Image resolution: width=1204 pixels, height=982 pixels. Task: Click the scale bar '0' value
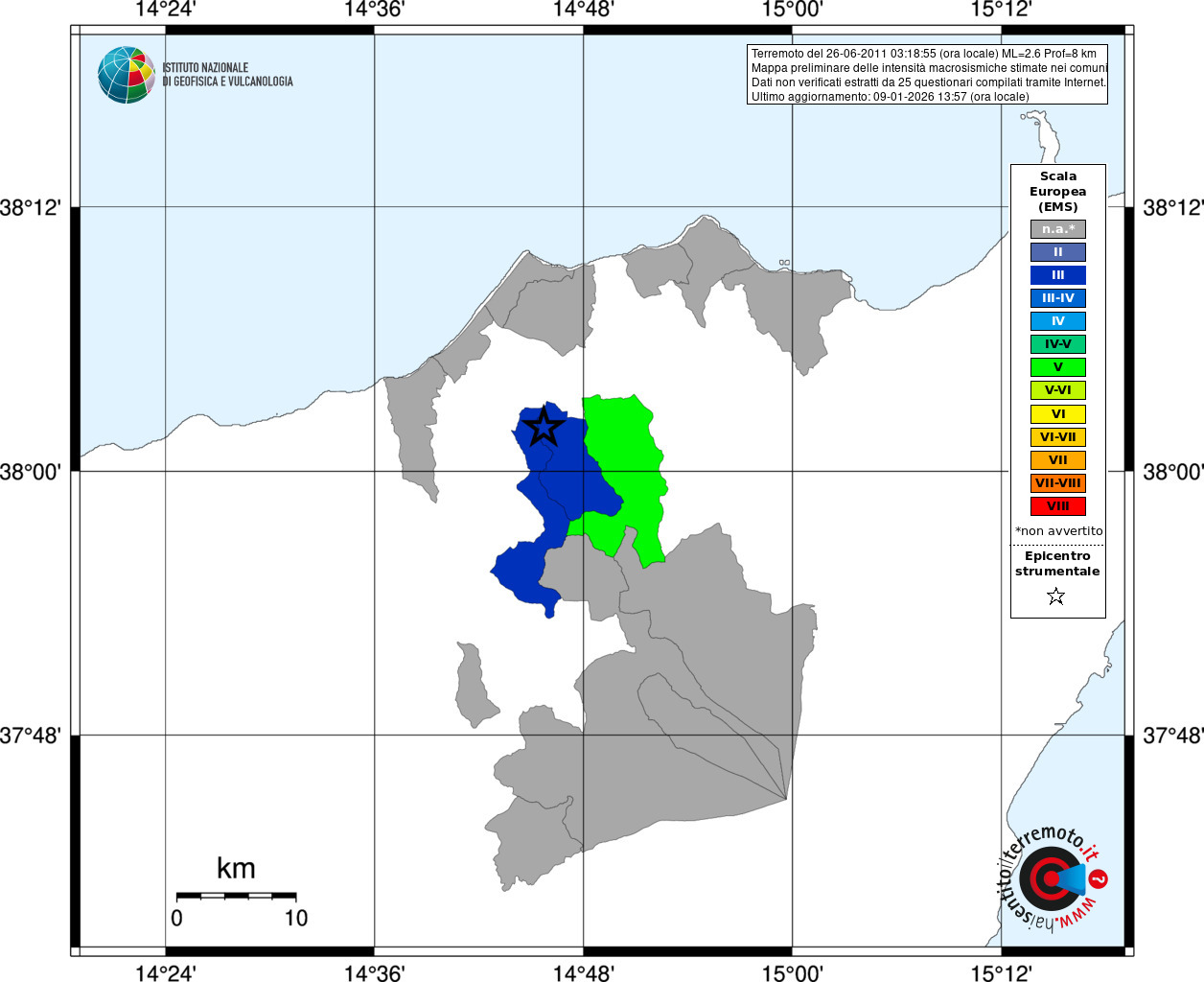176,919
